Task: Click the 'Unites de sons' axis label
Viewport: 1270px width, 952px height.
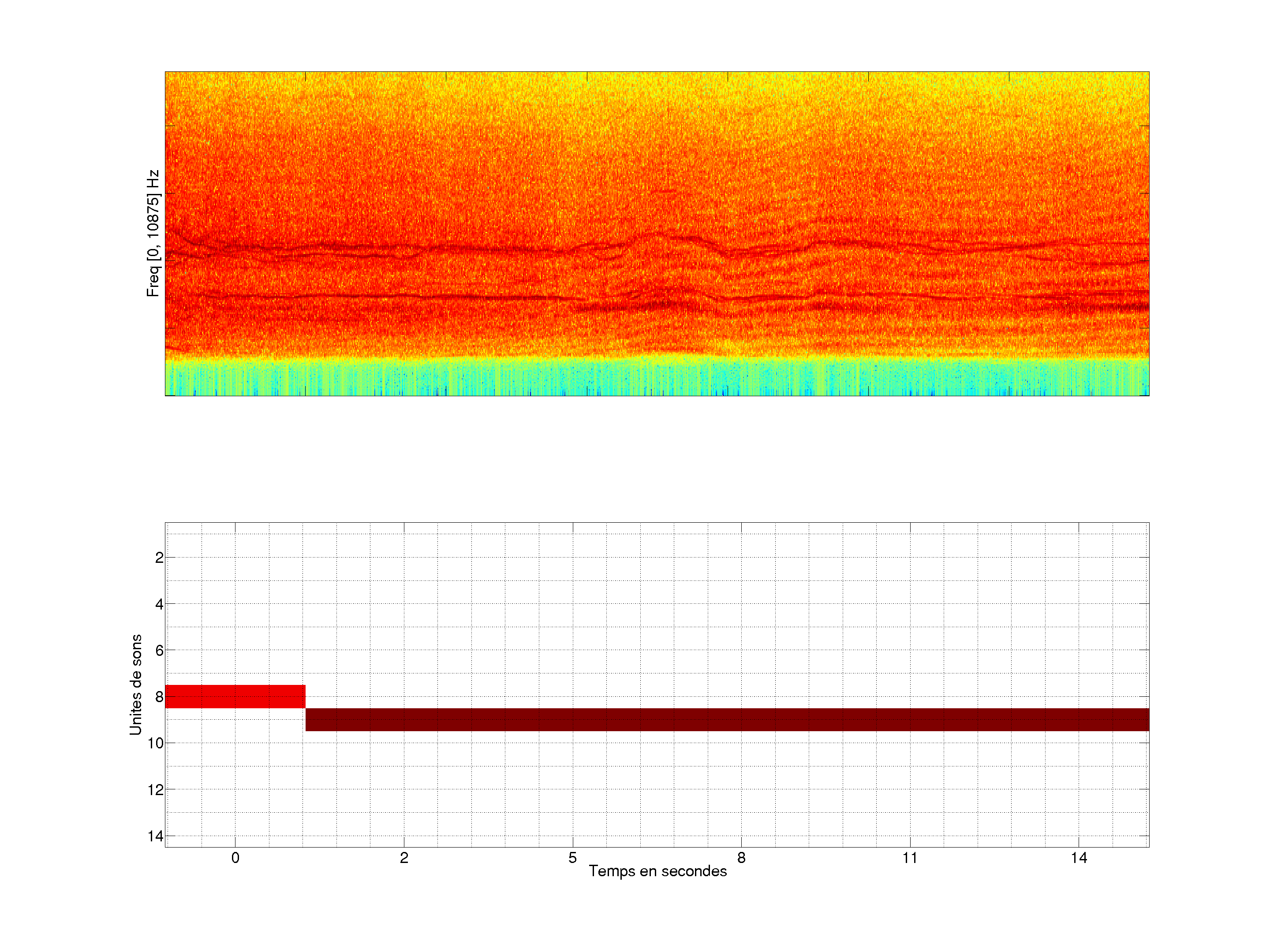Action: point(135,684)
